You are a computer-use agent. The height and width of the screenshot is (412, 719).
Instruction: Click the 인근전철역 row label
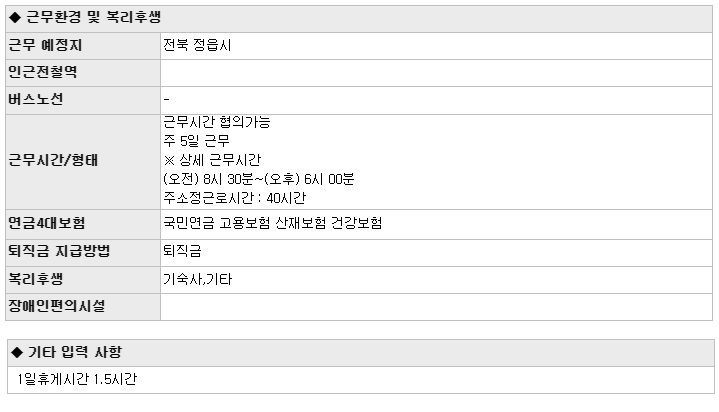tap(43, 72)
